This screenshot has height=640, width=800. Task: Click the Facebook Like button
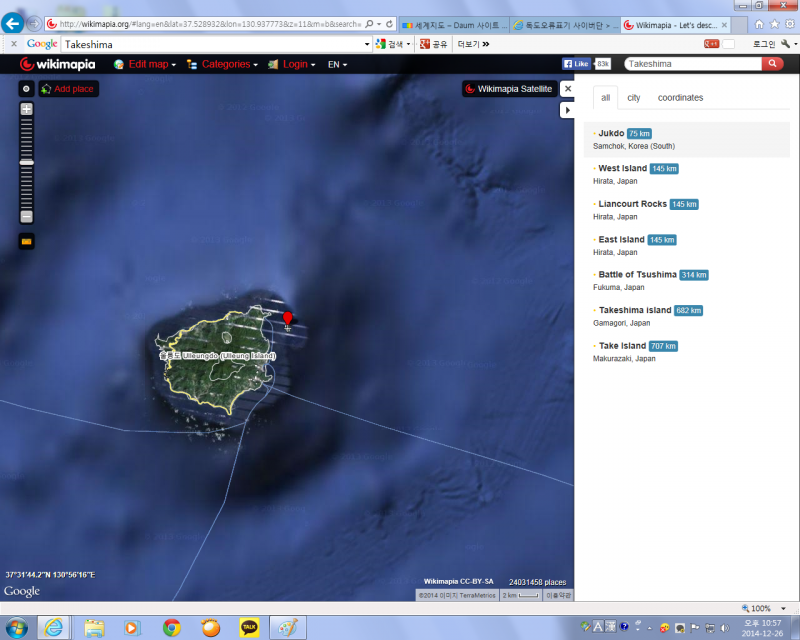576,64
